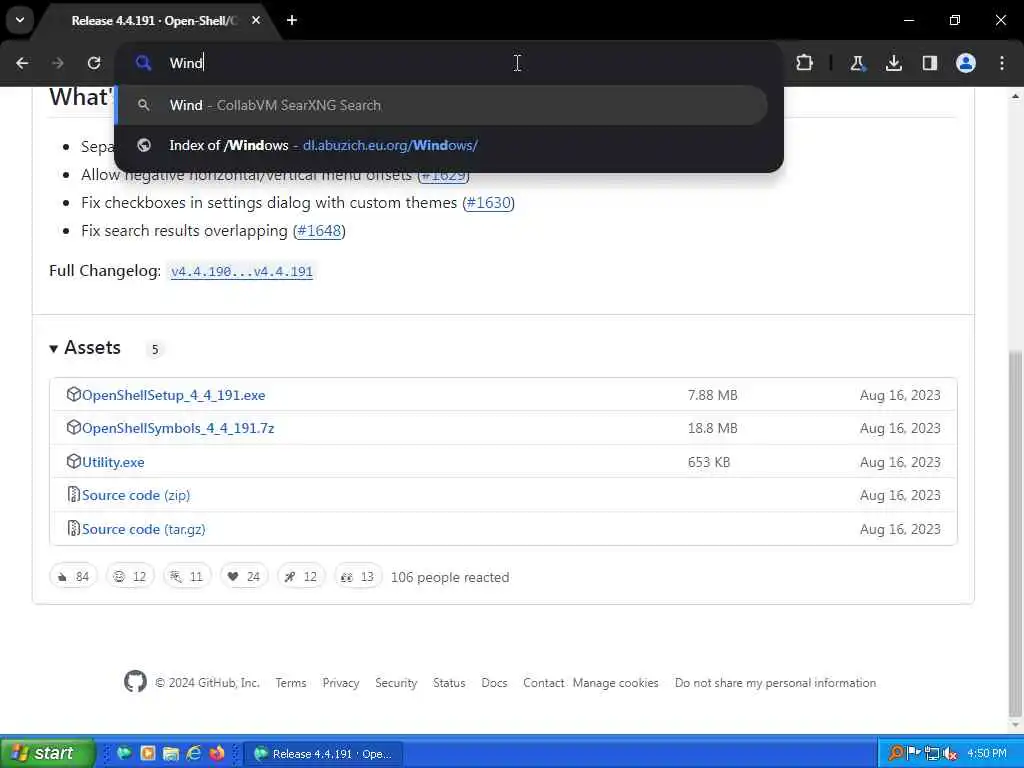This screenshot has height=768, width=1024.
Task: Click the magnifier icon in system tray
Action: (896, 754)
